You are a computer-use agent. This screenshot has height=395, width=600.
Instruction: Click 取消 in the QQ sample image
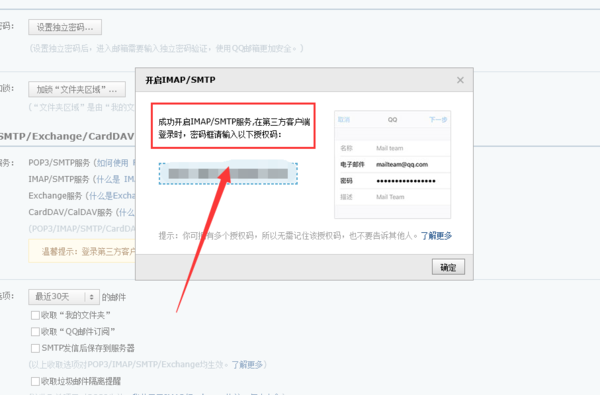coord(344,120)
